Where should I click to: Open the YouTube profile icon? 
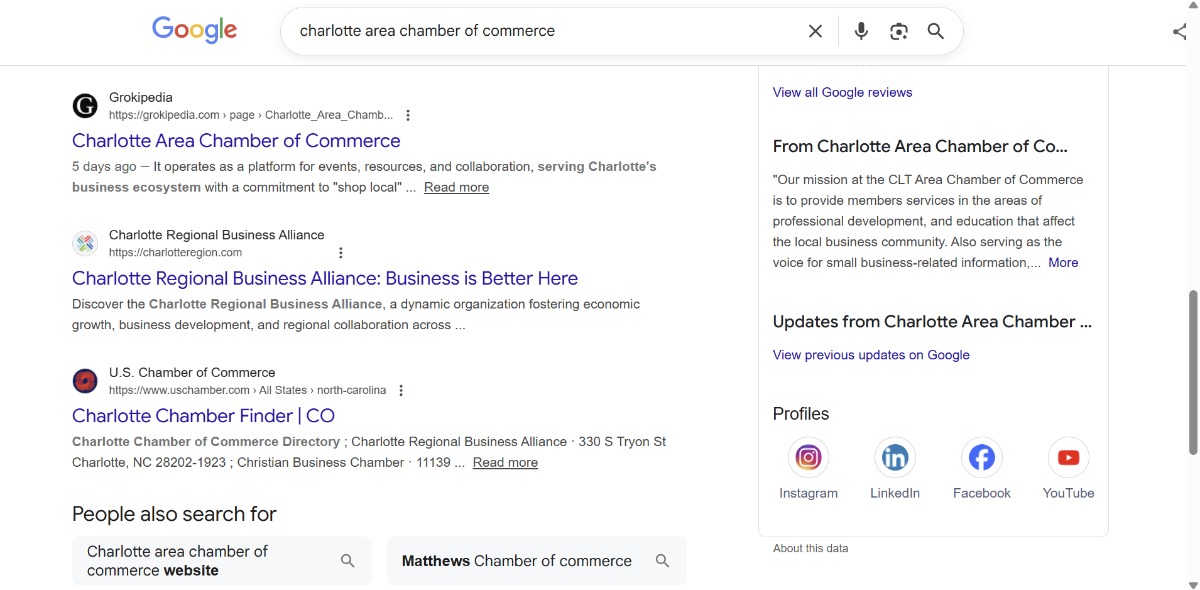pyautogui.click(x=1068, y=458)
